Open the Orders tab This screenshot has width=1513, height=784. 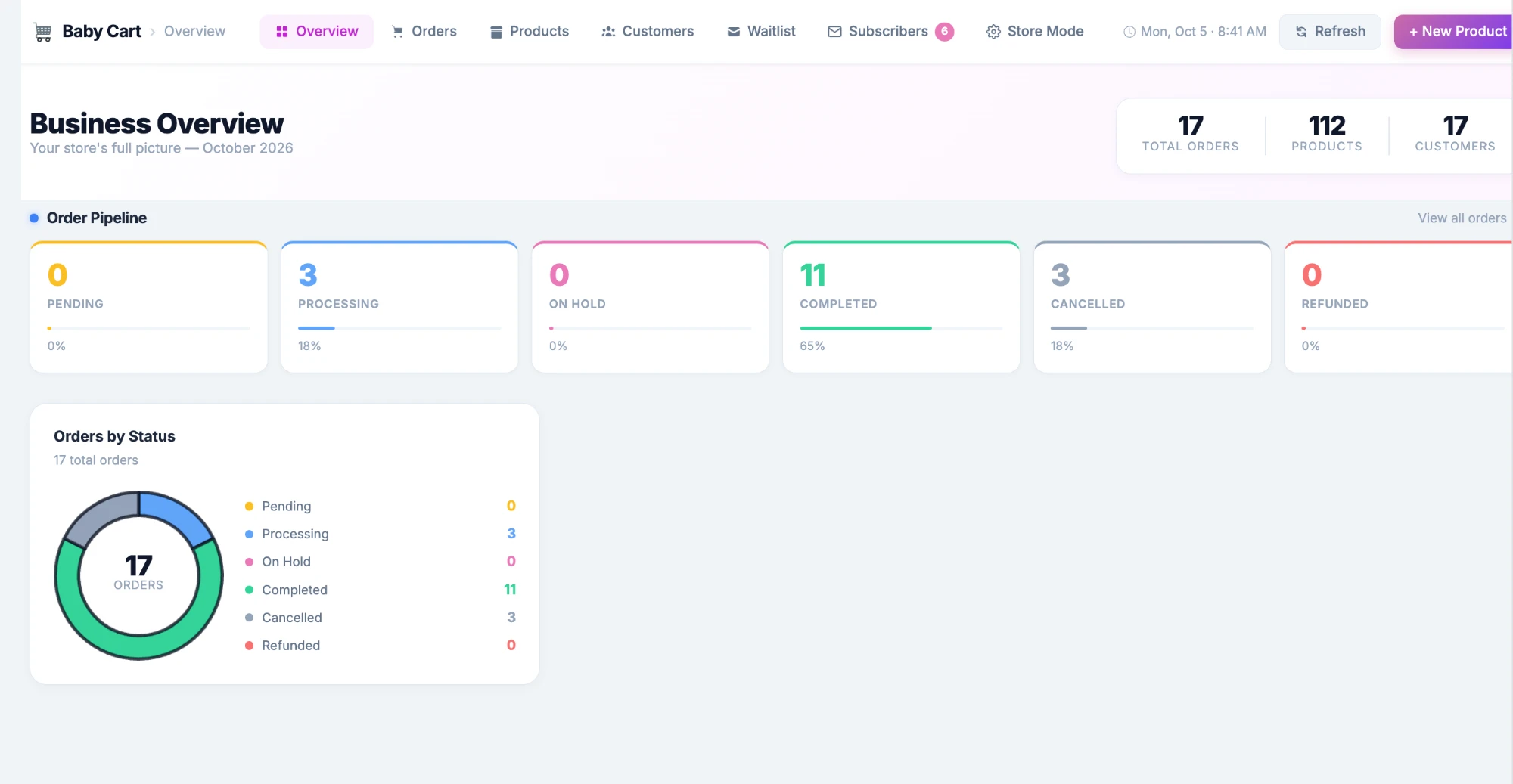pyautogui.click(x=424, y=32)
